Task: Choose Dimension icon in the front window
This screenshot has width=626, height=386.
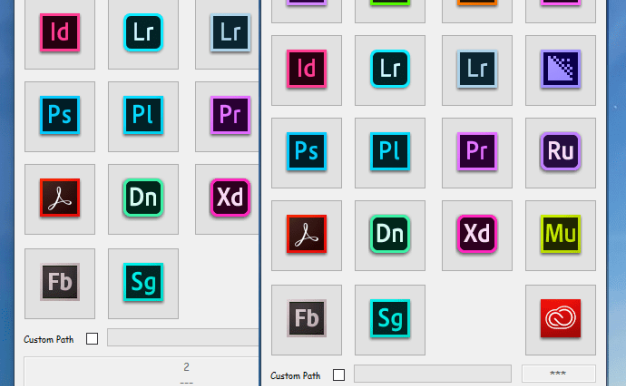Action: pyautogui.click(x=390, y=235)
